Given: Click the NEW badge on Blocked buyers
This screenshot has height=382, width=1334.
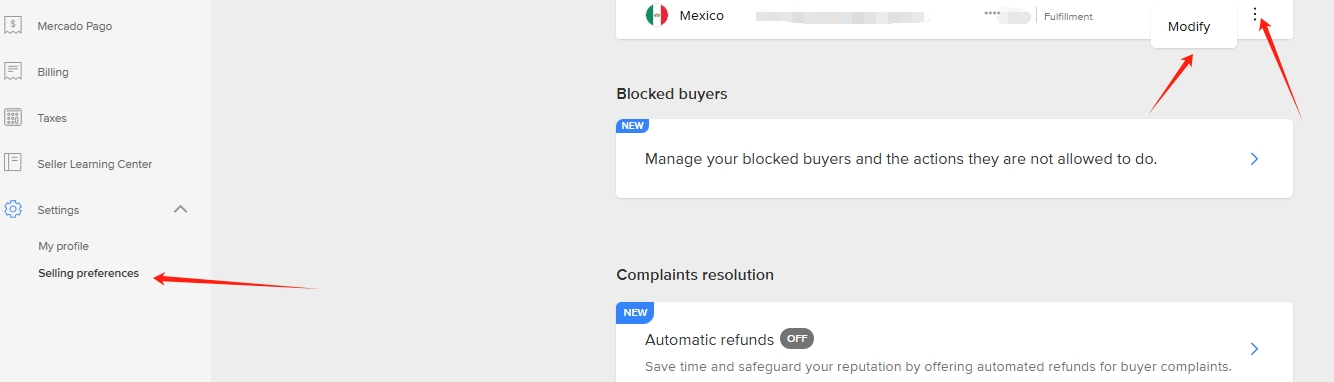Looking at the screenshot, I should (x=632, y=126).
